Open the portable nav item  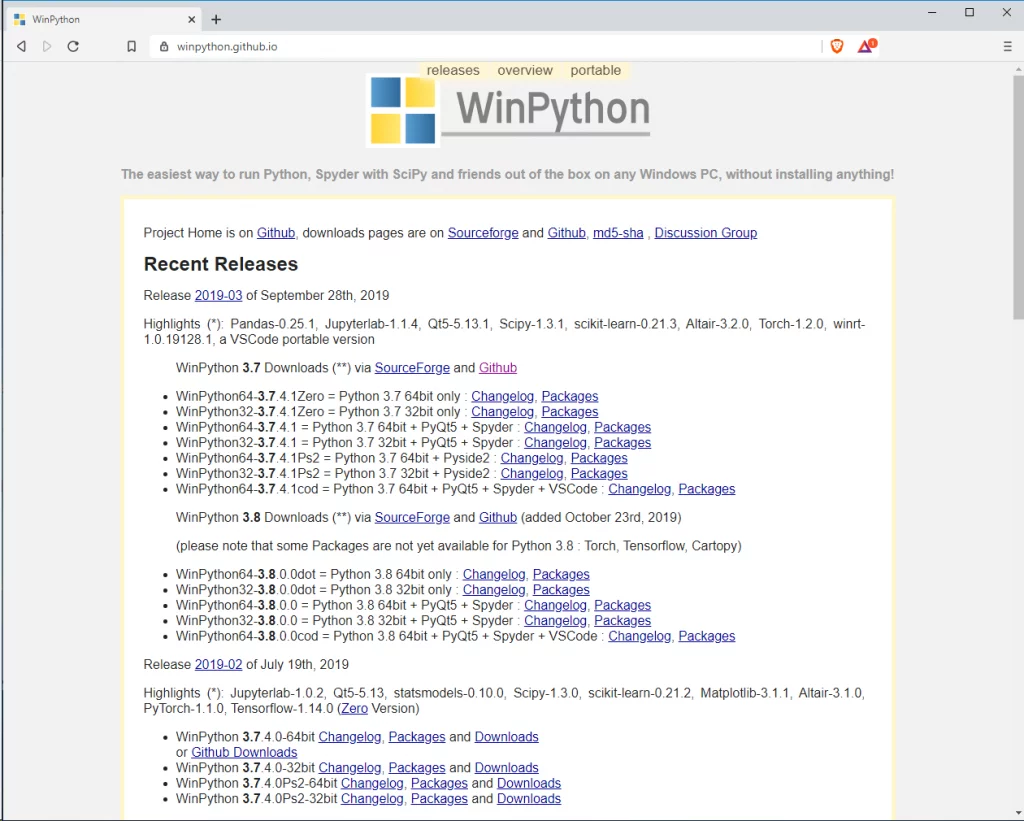pos(595,70)
